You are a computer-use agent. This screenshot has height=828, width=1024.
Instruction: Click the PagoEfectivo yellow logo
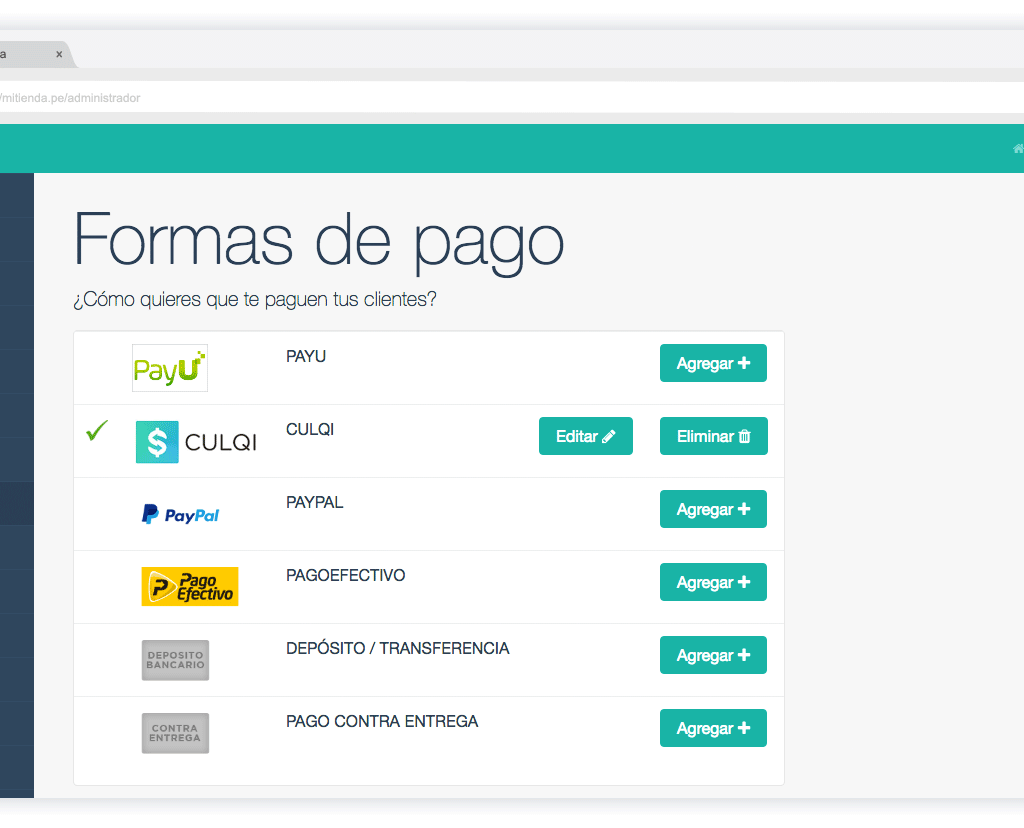tap(190, 586)
